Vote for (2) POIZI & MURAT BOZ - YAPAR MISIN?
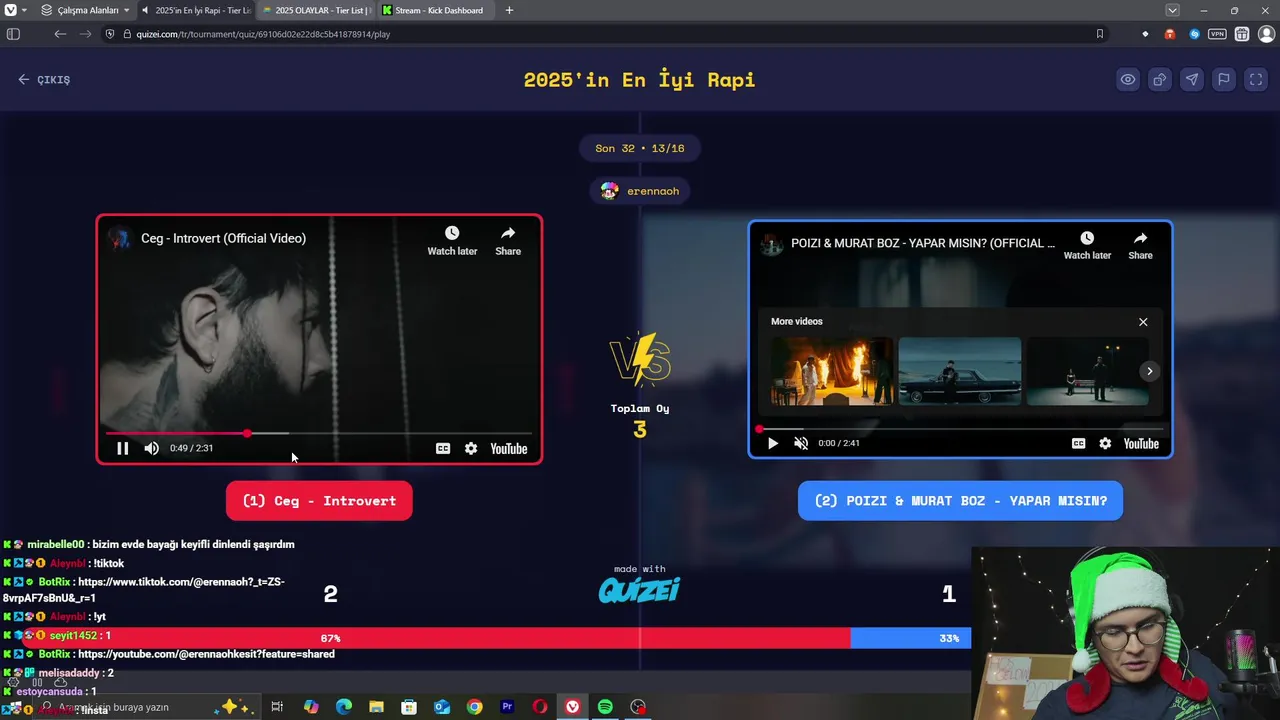The image size is (1280, 720). [960, 501]
